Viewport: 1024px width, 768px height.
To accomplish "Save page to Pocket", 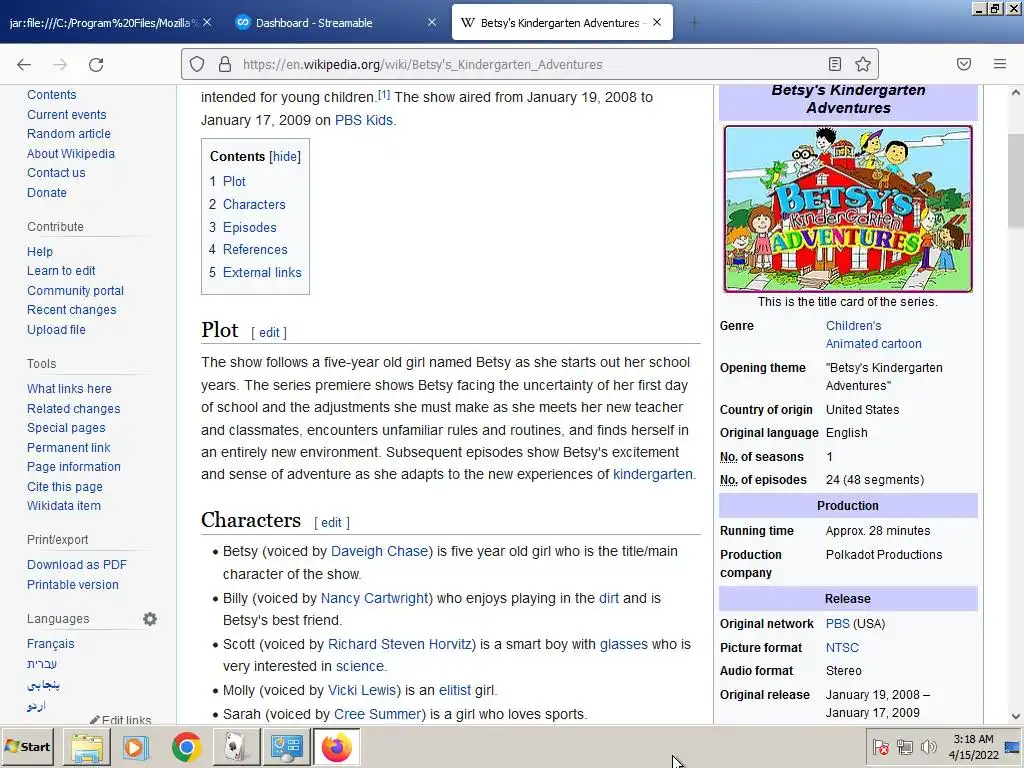I will pos(964,64).
